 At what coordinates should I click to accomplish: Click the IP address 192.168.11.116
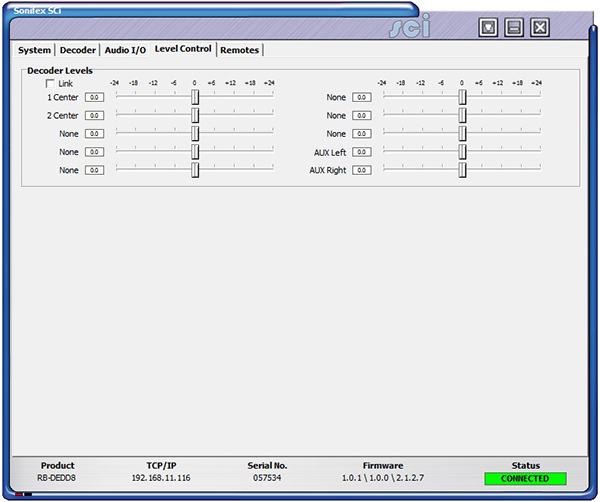pyautogui.click(x=161, y=478)
